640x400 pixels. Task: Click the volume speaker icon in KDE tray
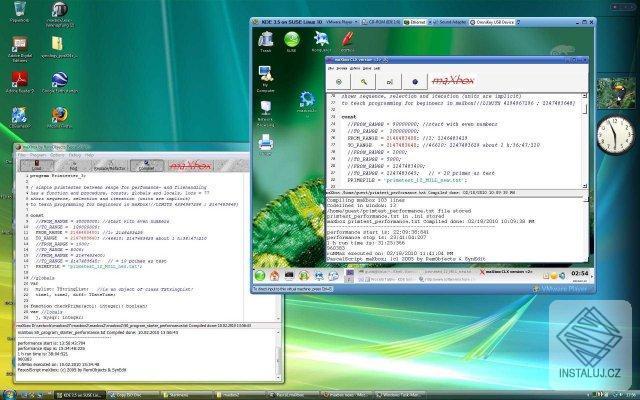coord(562,276)
